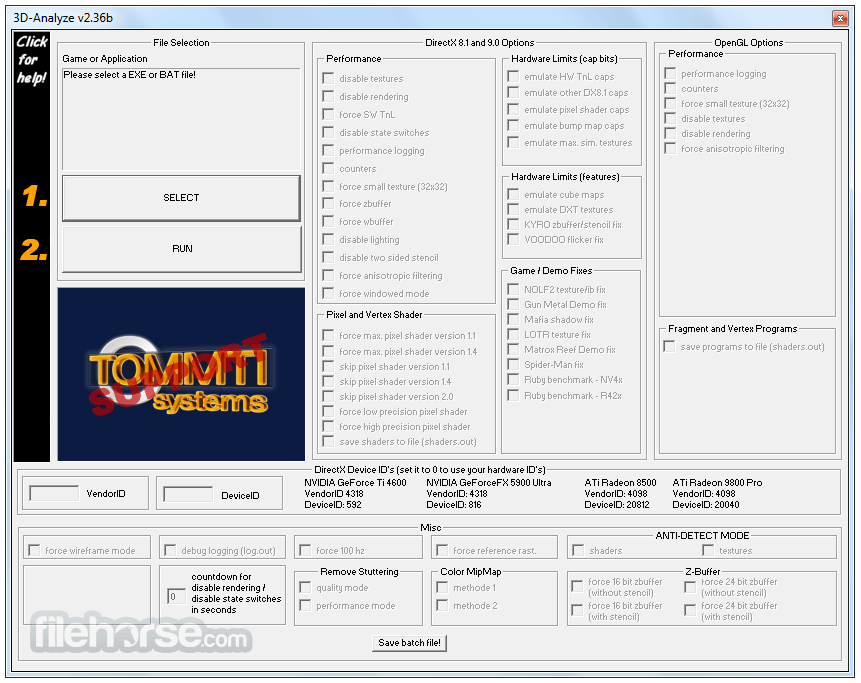Screen dimensions: 861x683
Task: Click the Save batch file! button
Action: [409, 643]
